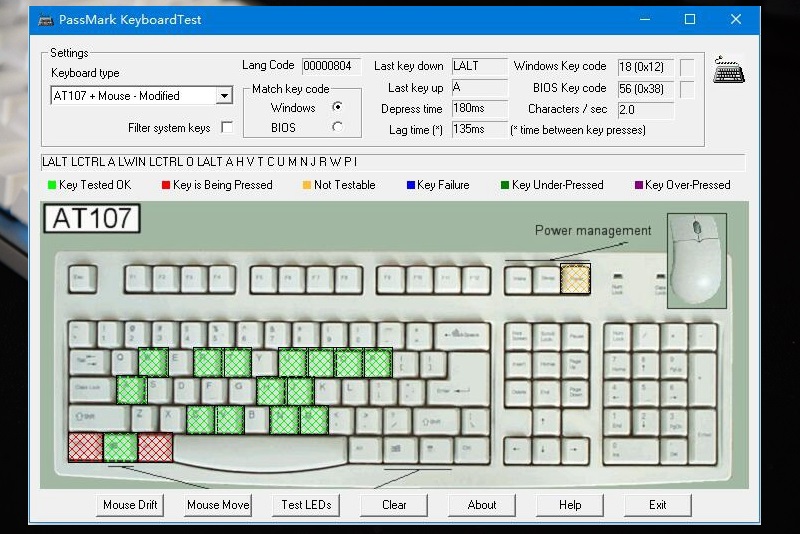
Task: Click the Power management label
Action: point(593,231)
